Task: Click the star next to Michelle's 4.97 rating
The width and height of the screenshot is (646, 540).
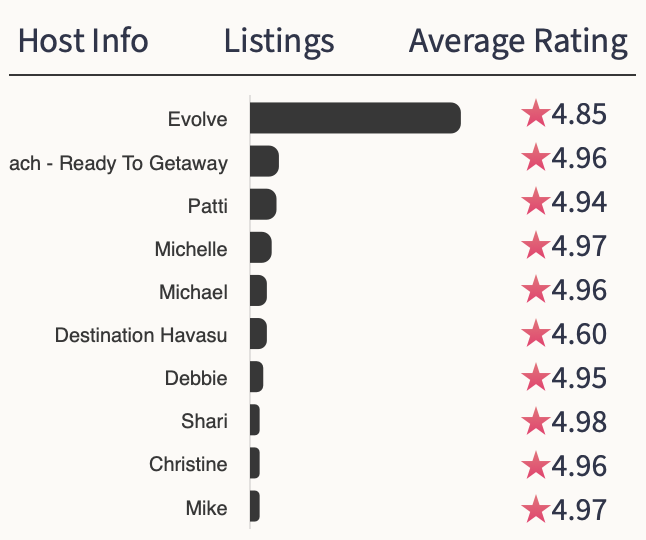Action: click(x=535, y=246)
